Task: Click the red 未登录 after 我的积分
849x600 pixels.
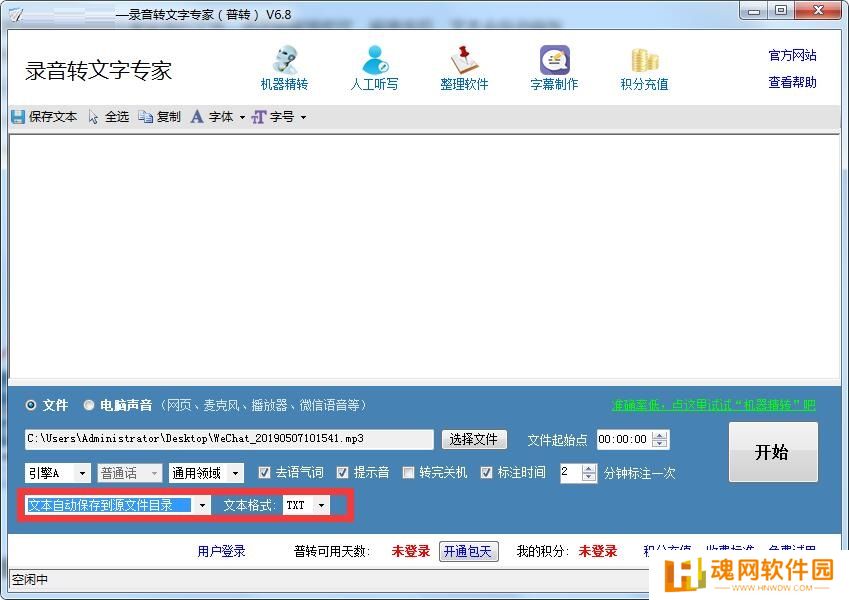Action: click(x=598, y=551)
